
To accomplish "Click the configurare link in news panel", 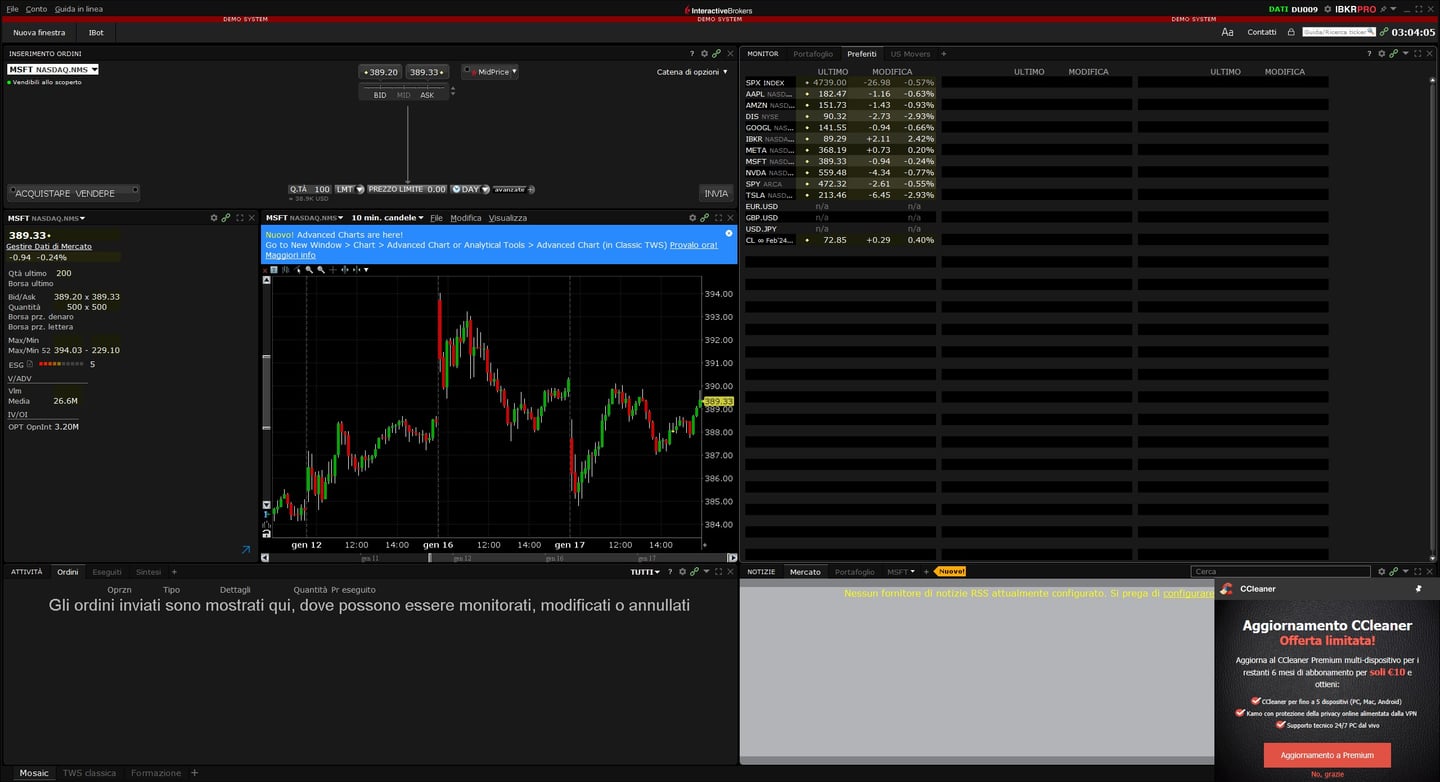I will pos(1188,593).
